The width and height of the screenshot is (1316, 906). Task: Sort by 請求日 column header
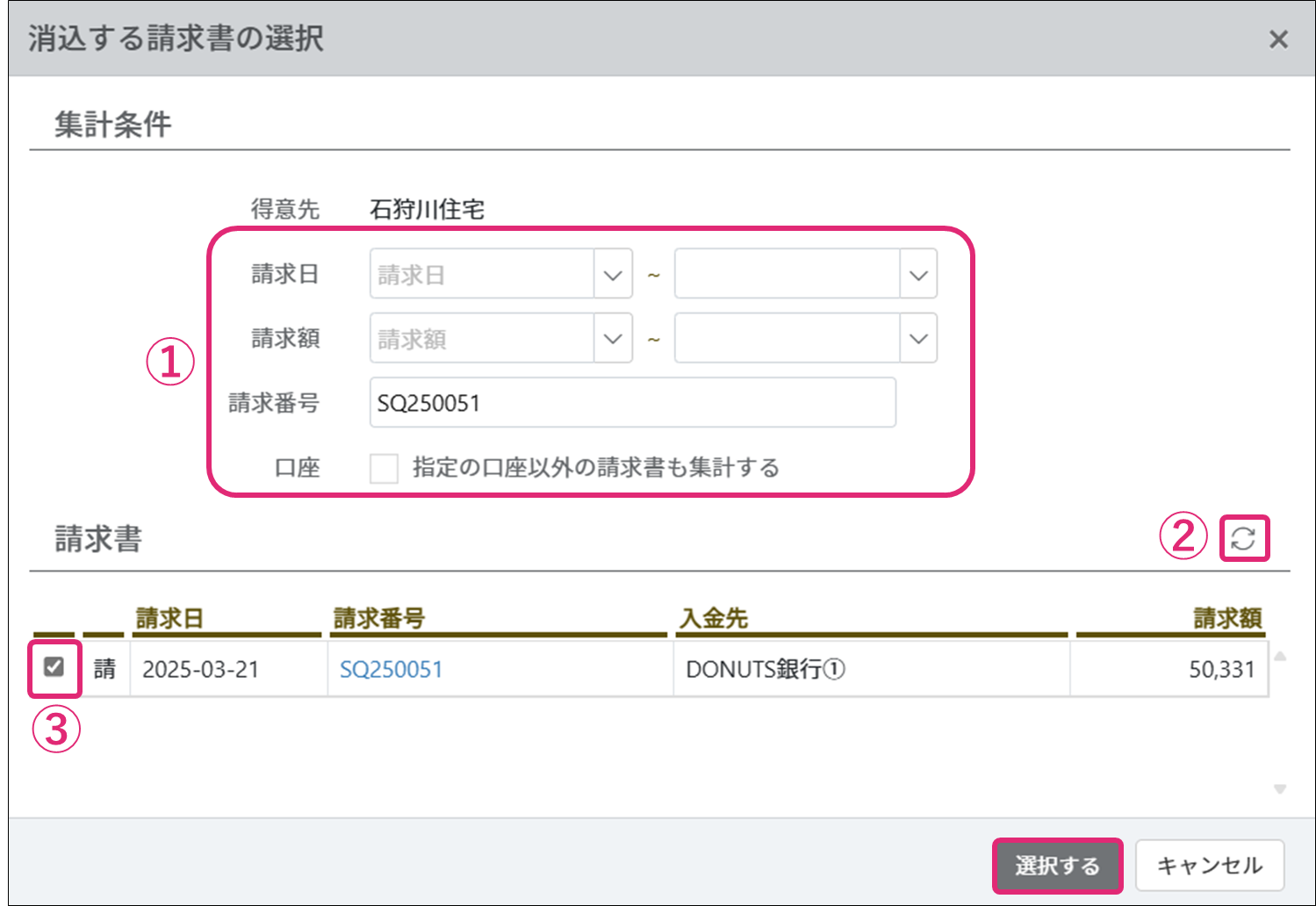tap(169, 618)
